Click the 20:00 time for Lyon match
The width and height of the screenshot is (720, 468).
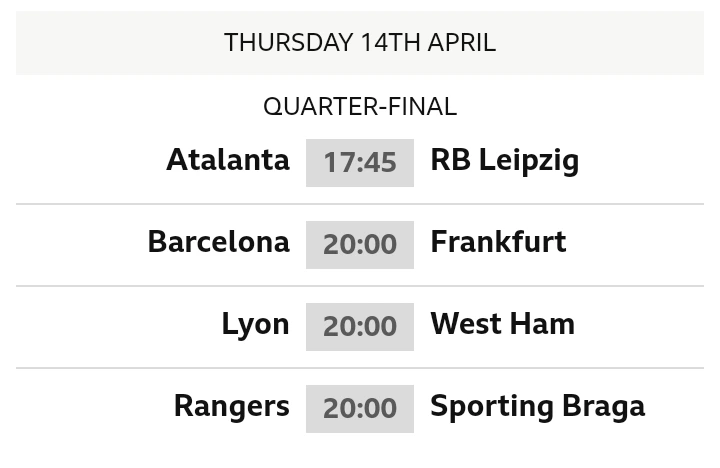click(360, 326)
